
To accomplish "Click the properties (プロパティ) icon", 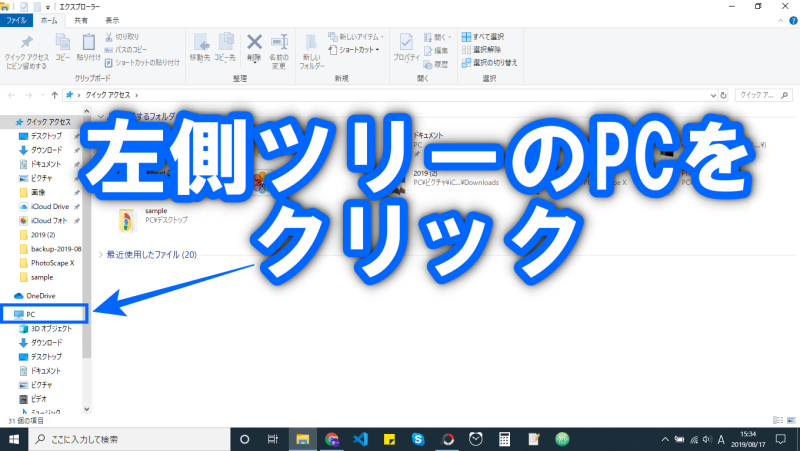I will 406,48.
